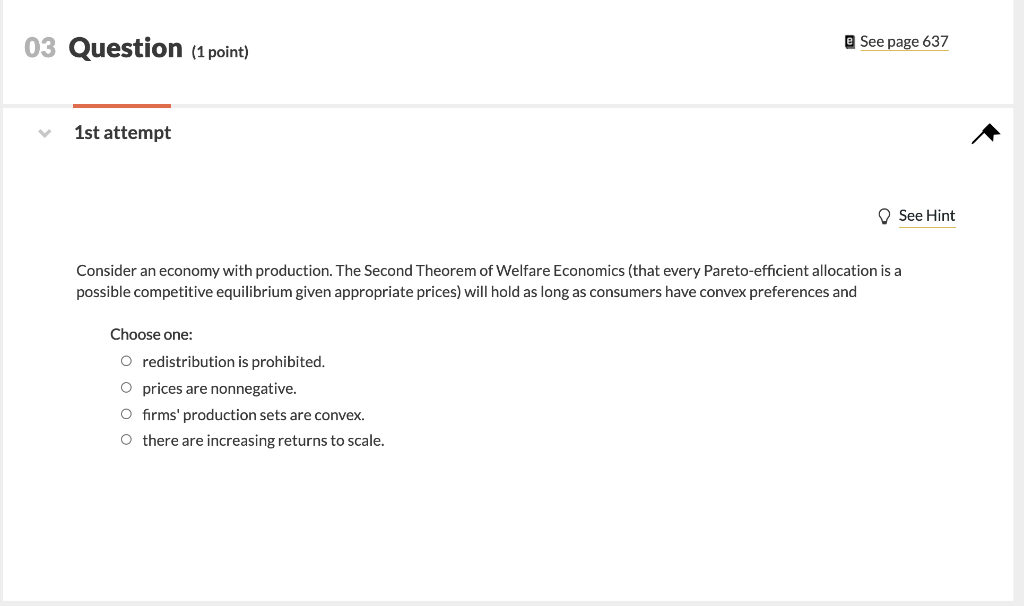Switch to the 1st attempt tab
This screenshot has width=1024, height=606.
122,133
